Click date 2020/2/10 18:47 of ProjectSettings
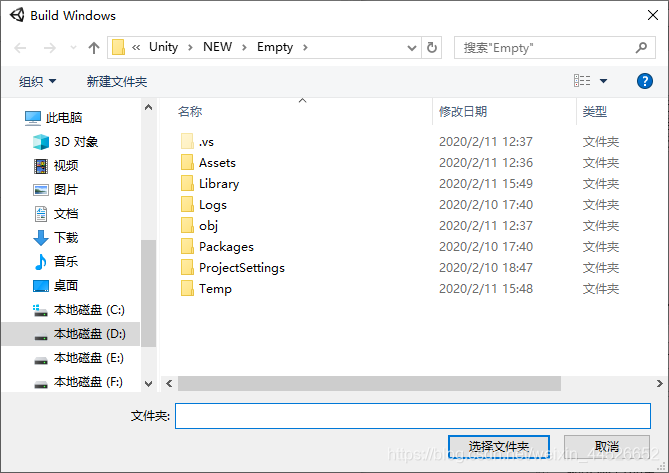Viewport: 669px width, 473px height. click(x=486, y=268)
